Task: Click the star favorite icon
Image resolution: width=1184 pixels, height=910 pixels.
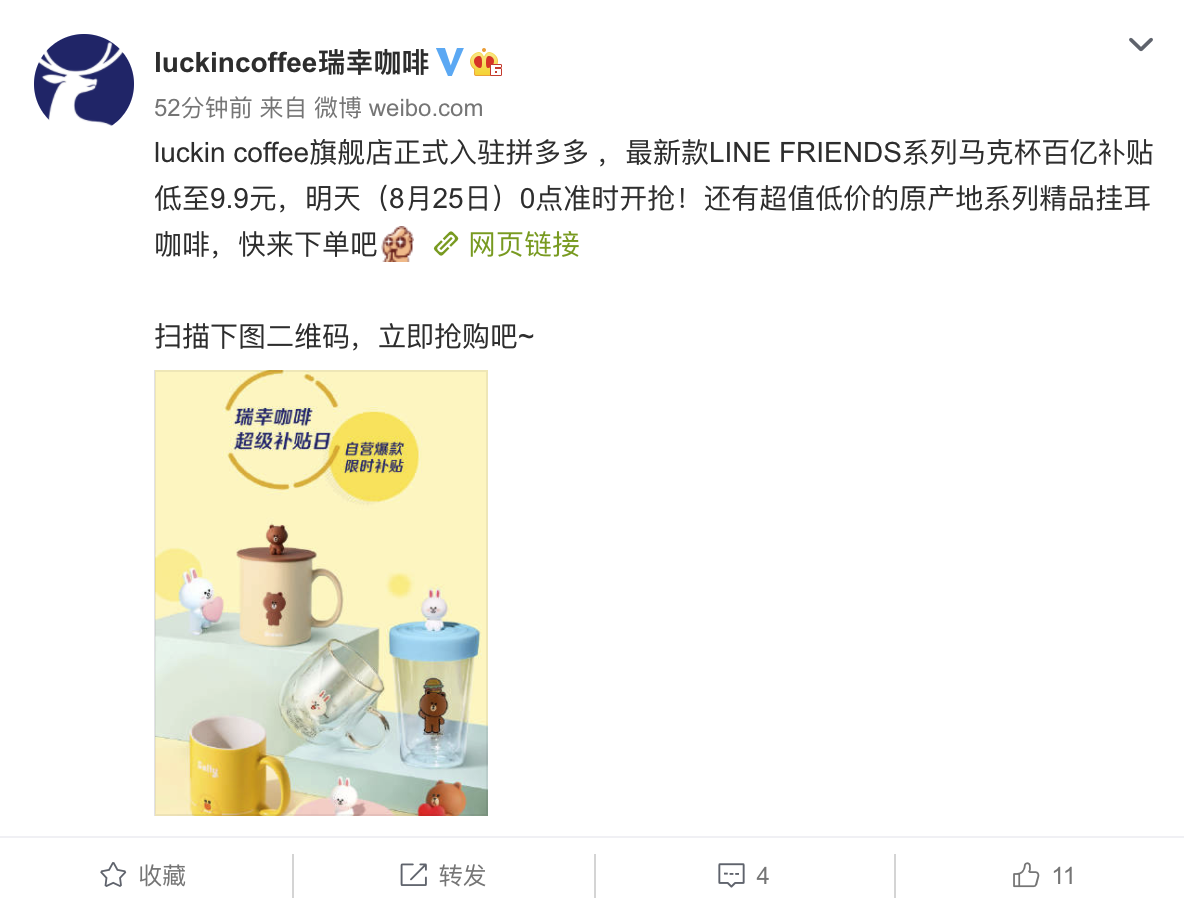Action: coord(113,875)
